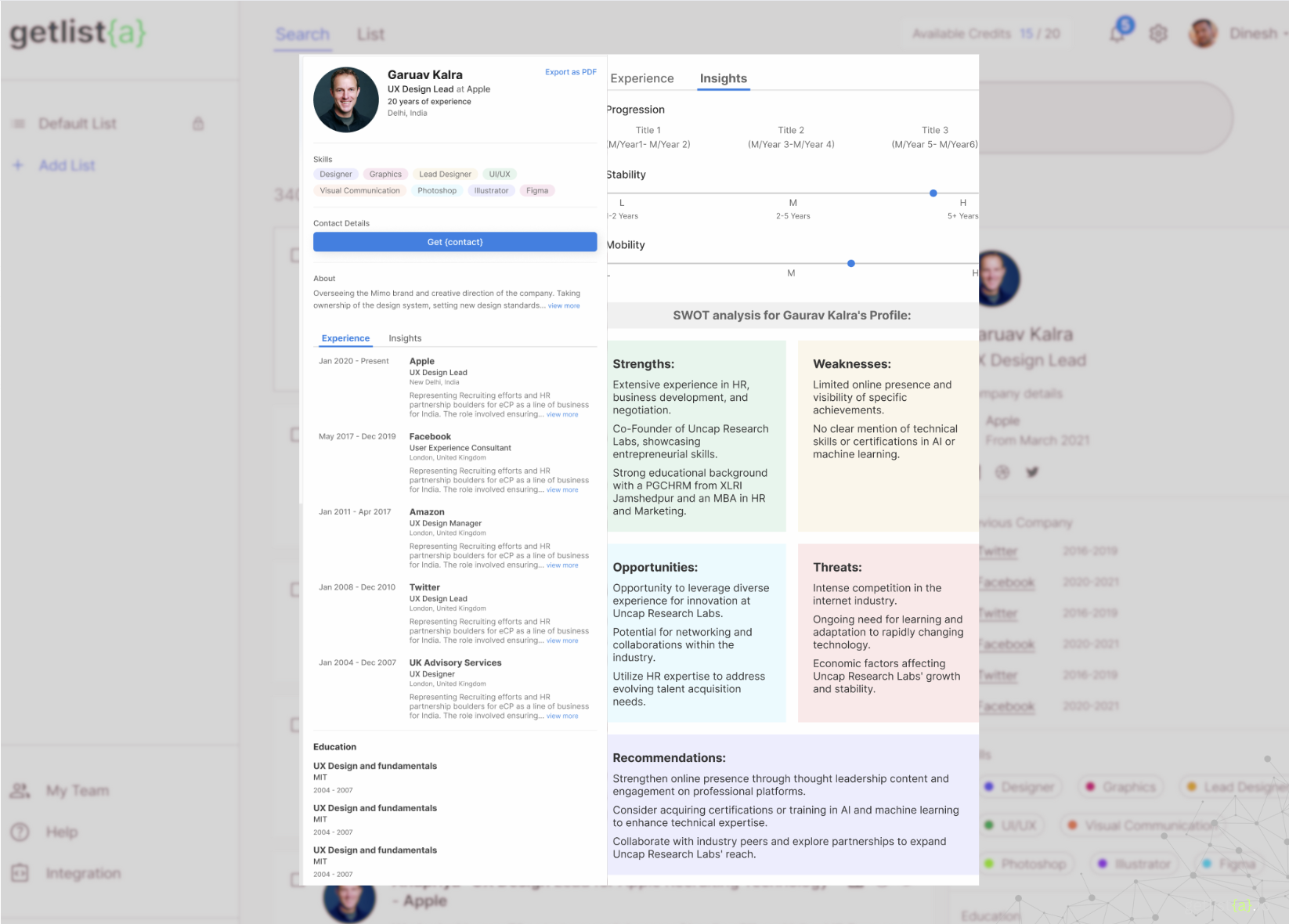The image size is (1289, 924).
Task: Click the Amazon company name in experience
Action: 427,512
